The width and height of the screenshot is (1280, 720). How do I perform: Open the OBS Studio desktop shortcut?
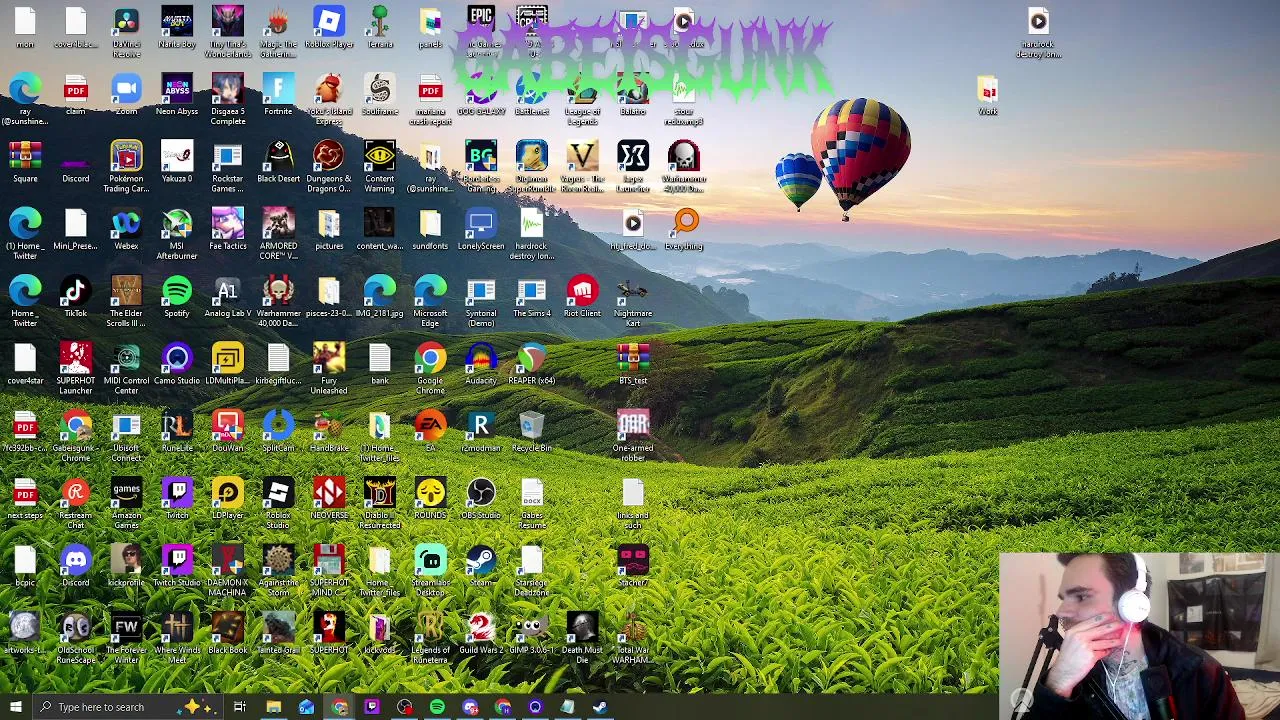coord(481,499)
